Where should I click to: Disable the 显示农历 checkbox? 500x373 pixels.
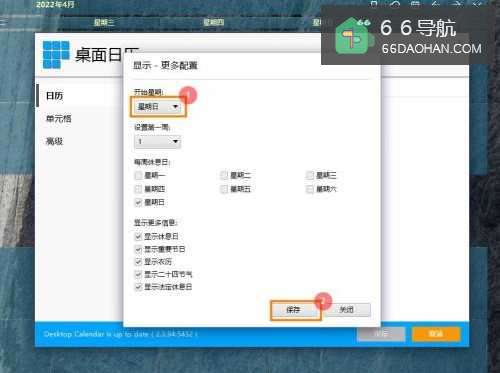(138, 262)
